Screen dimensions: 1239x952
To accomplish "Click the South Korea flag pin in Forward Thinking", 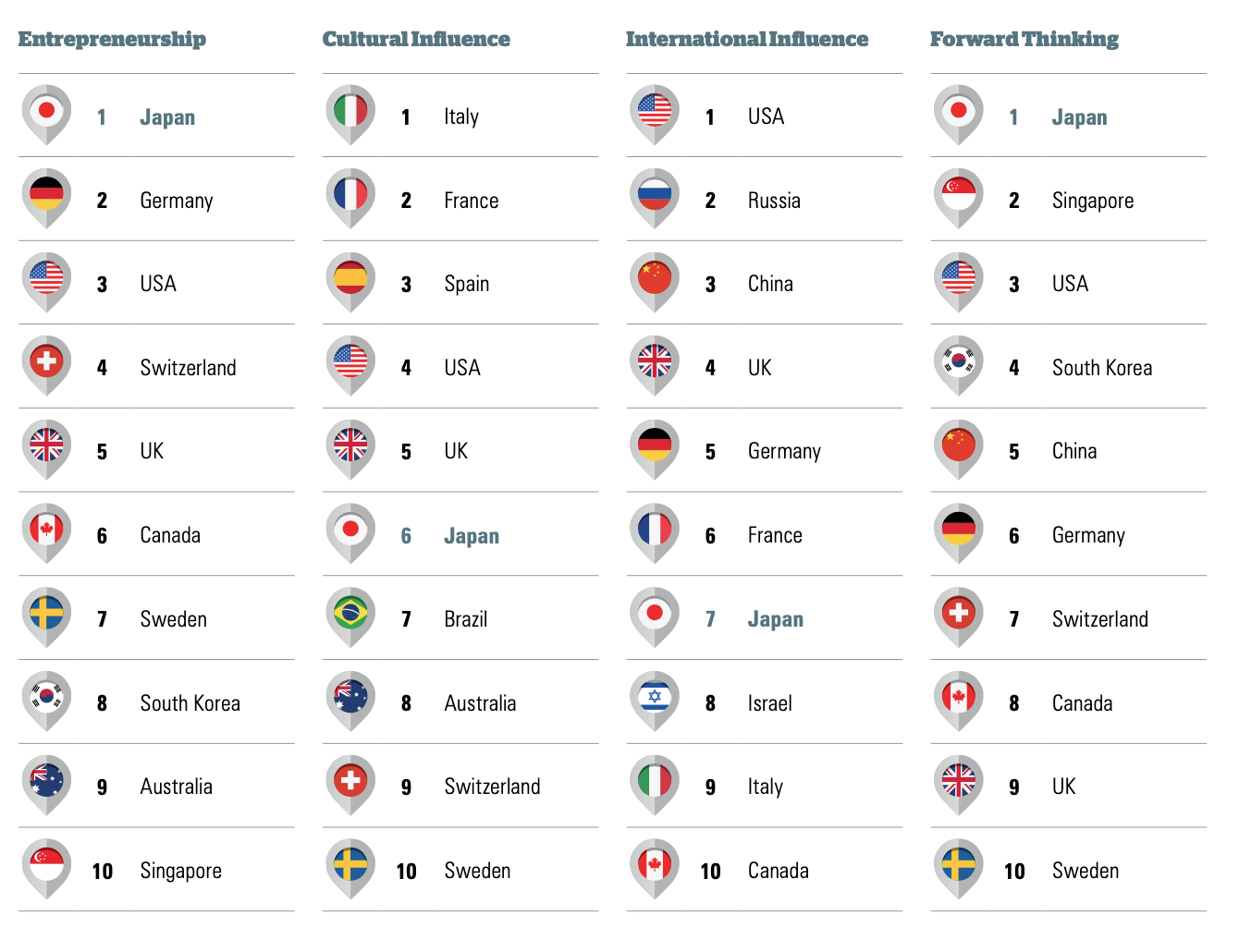I will pyautogui.click(x=959, y=366).
